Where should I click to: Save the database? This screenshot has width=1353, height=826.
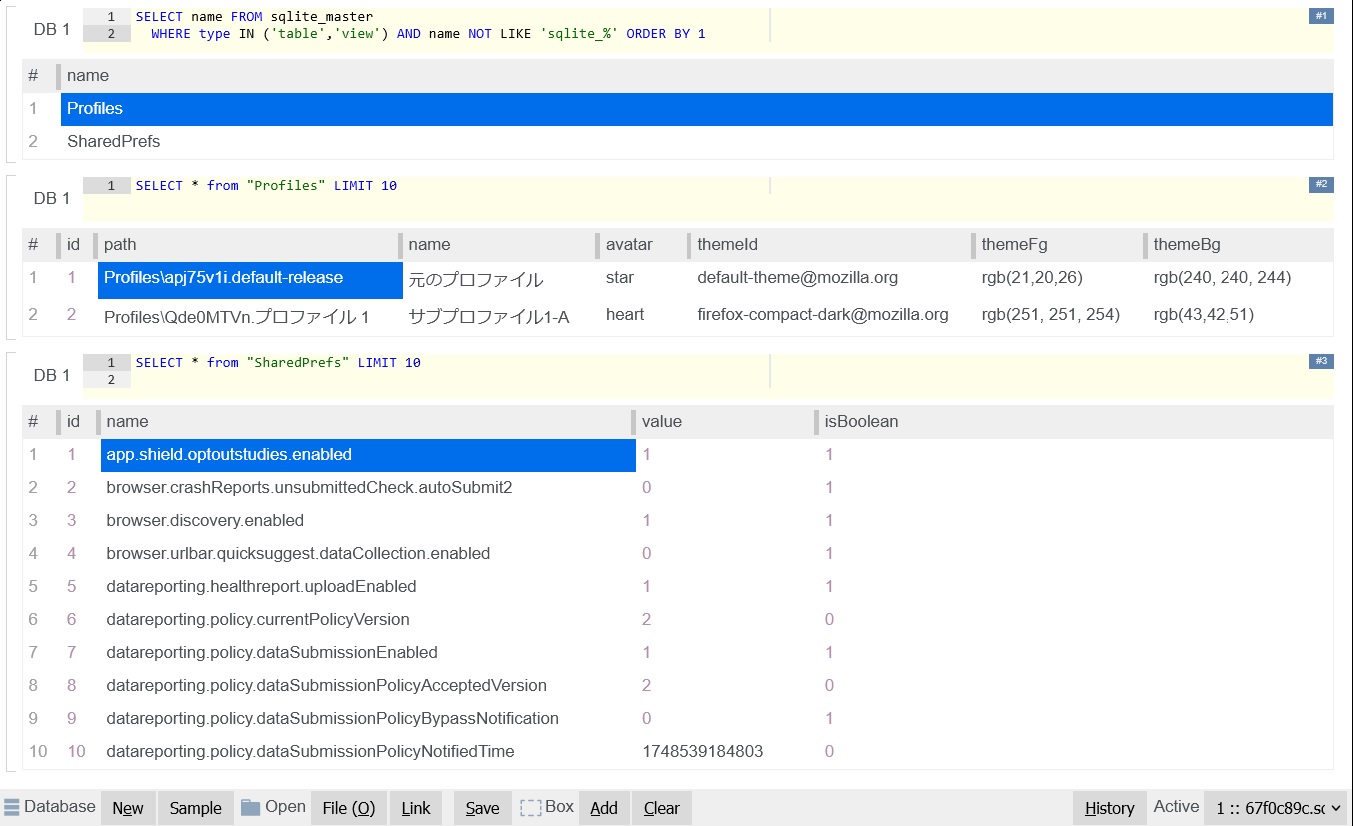tap(482, 808)
